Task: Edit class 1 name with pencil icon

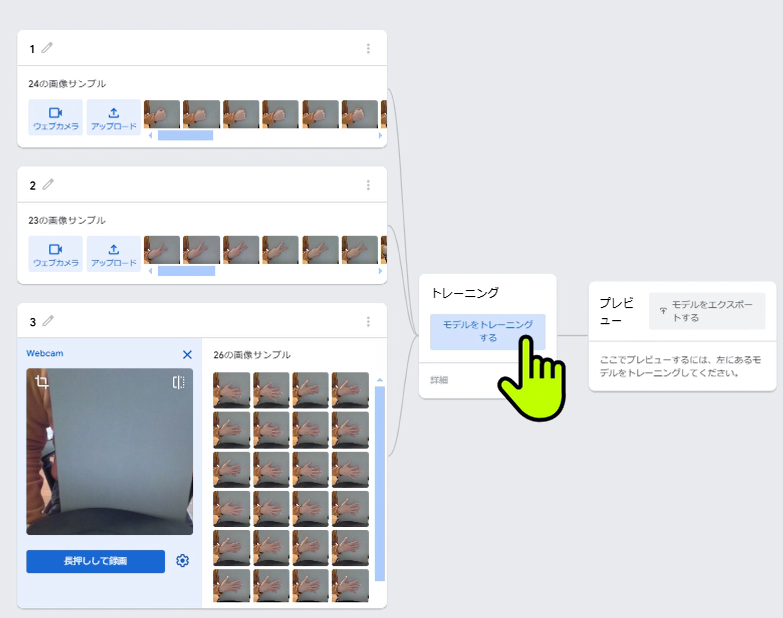Action: click(x=47, y=48)
